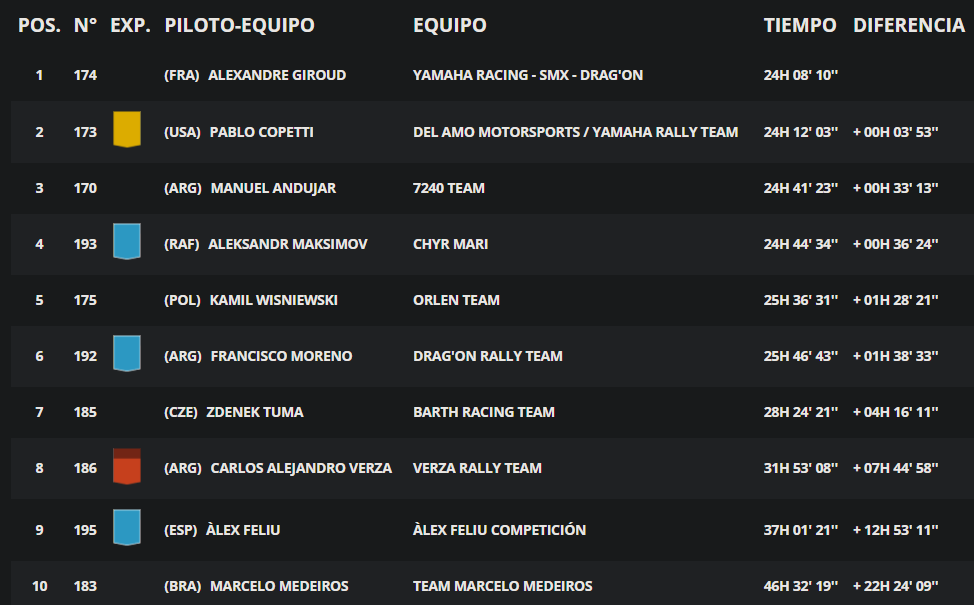This screenshot has width=974, height=605.
Task: Click the red badge next to Carlos Alejandro Verza
Action: [127, 466]
